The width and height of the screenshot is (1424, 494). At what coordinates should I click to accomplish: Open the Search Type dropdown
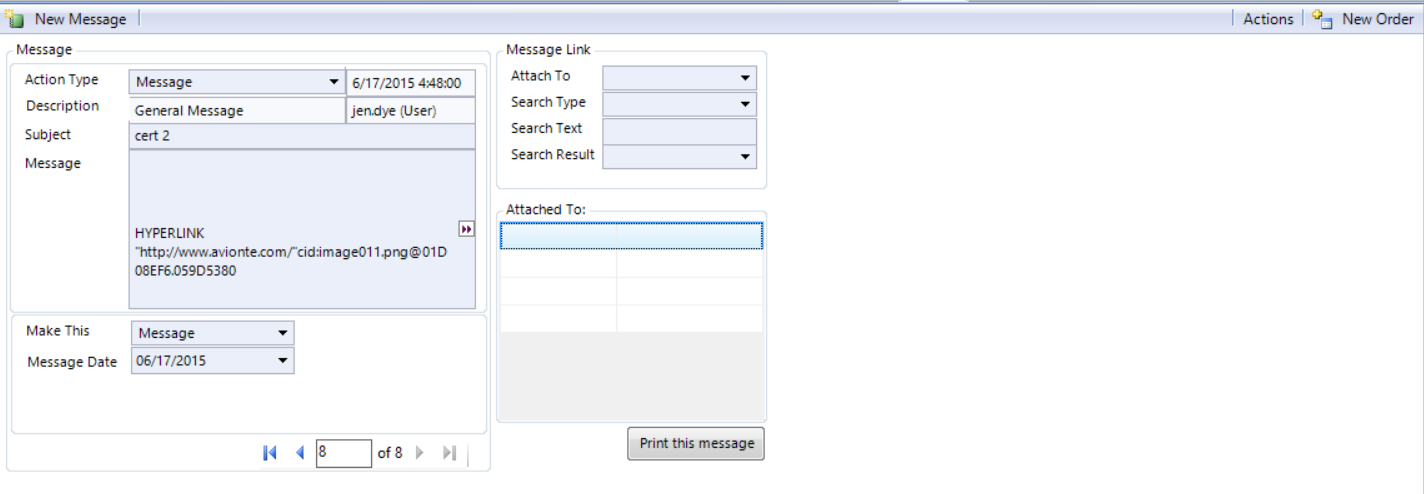pyautogui.click(x=745, y=104)
